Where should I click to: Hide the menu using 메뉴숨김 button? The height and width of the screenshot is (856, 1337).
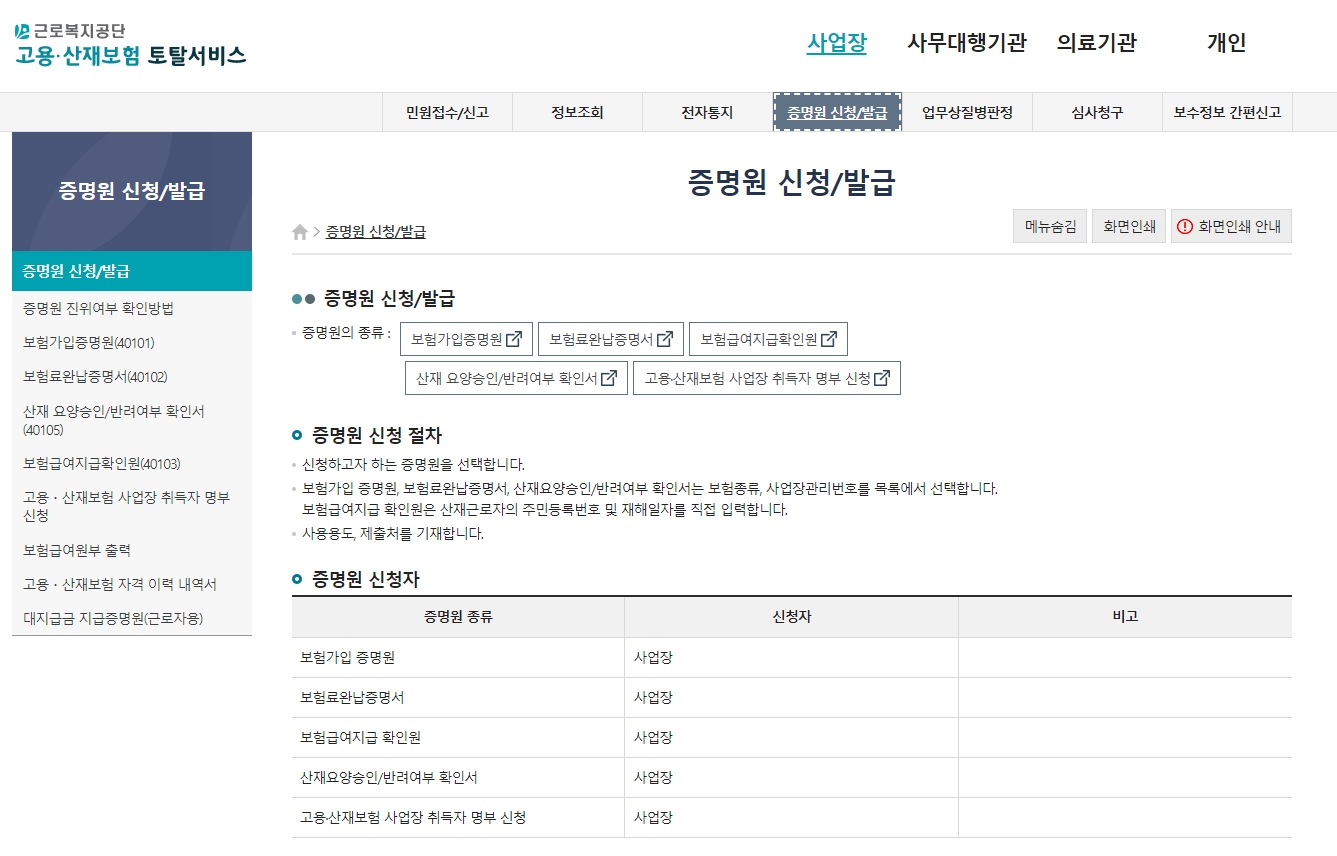click(x=1049, y=225)
